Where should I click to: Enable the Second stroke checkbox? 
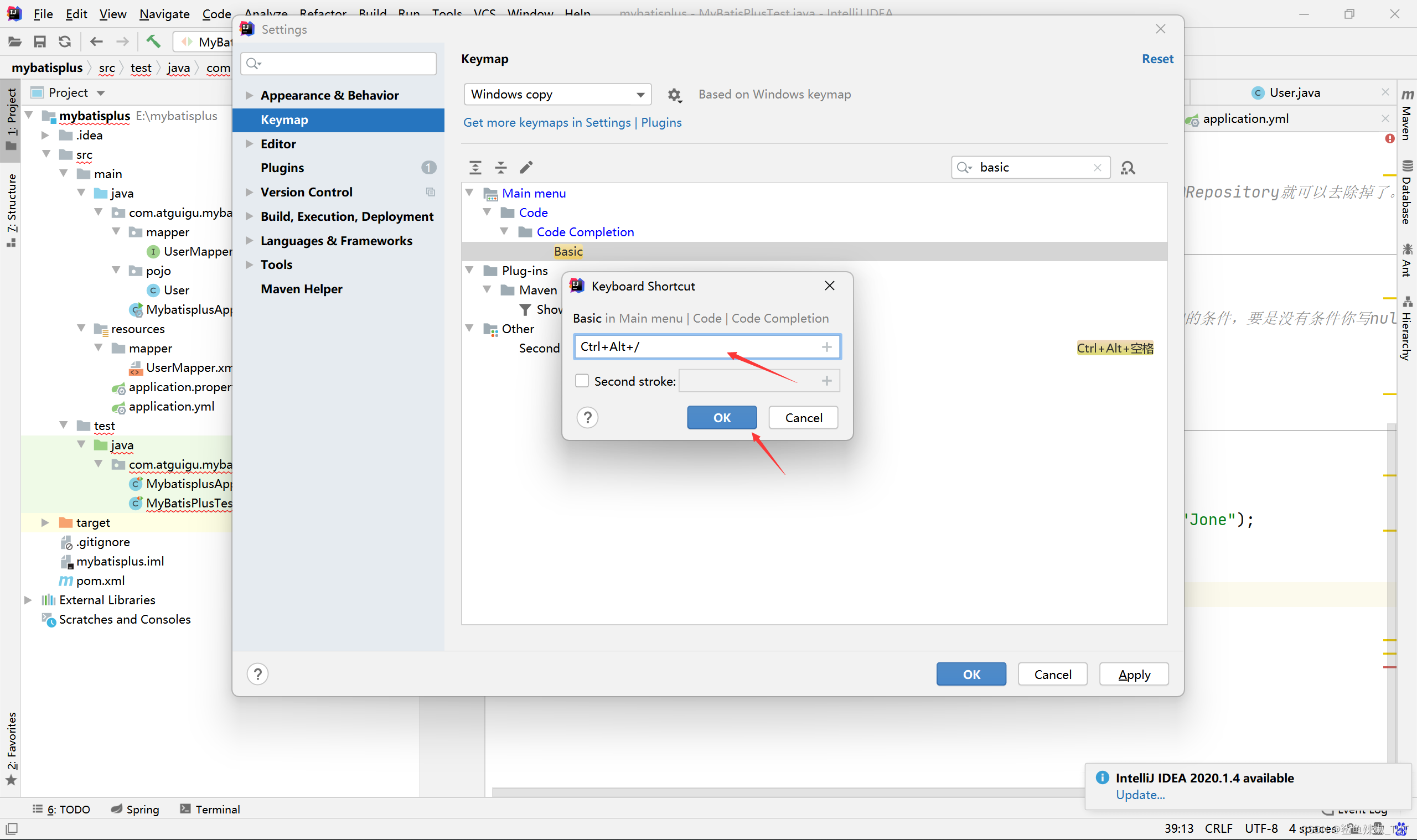coord(582,381)
